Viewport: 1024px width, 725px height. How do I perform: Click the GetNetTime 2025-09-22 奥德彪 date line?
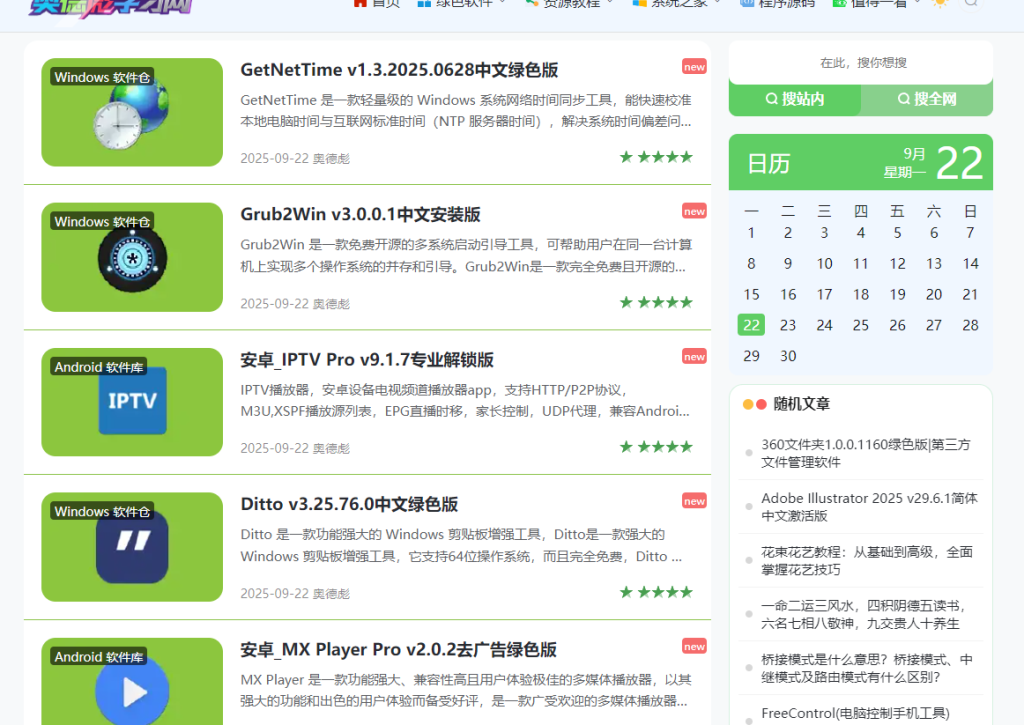tap(295, 158)
